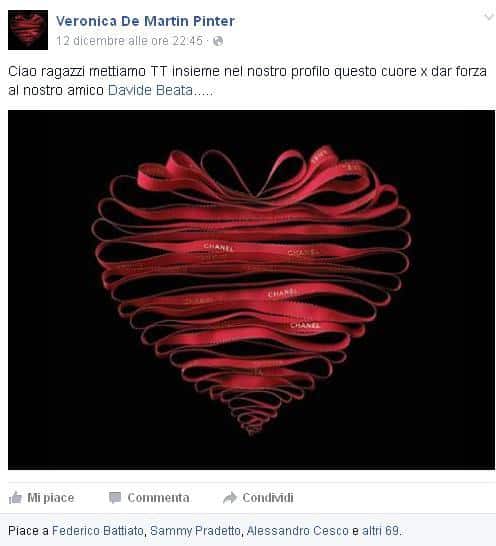The height and width of the screenshot is (546, 496).
Task: Open Veronica's heart profile picture thumbnail
Action: click(28, 30)
